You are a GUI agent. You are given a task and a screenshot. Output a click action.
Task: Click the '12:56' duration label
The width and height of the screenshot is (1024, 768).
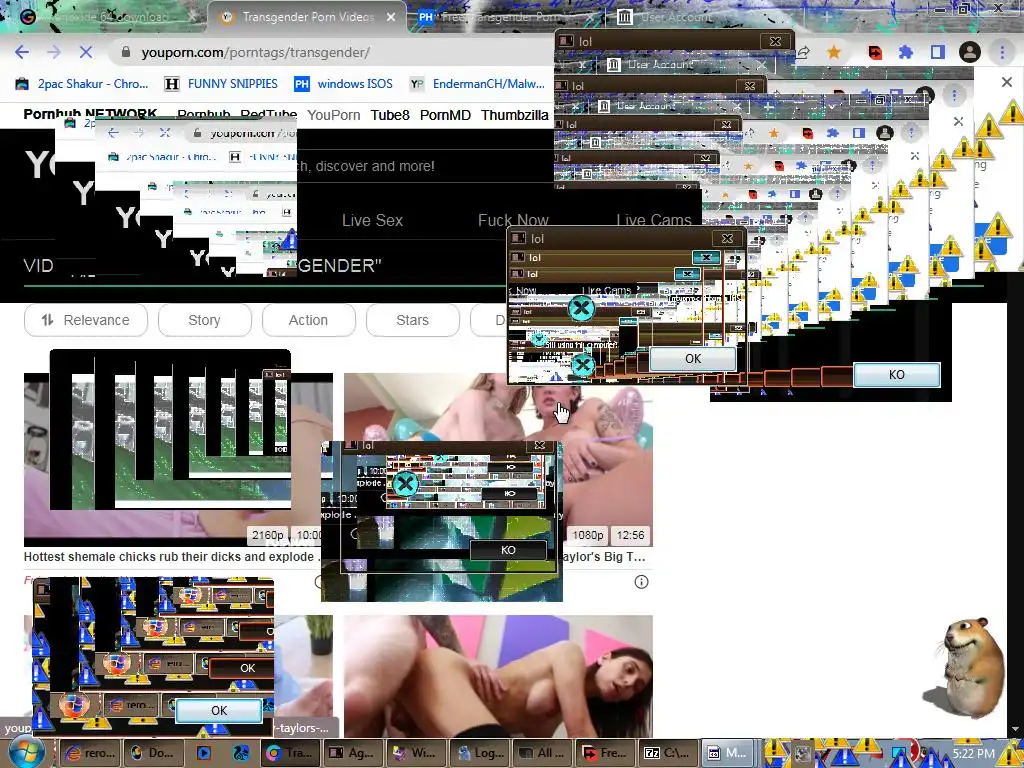[x=630, y=535]
